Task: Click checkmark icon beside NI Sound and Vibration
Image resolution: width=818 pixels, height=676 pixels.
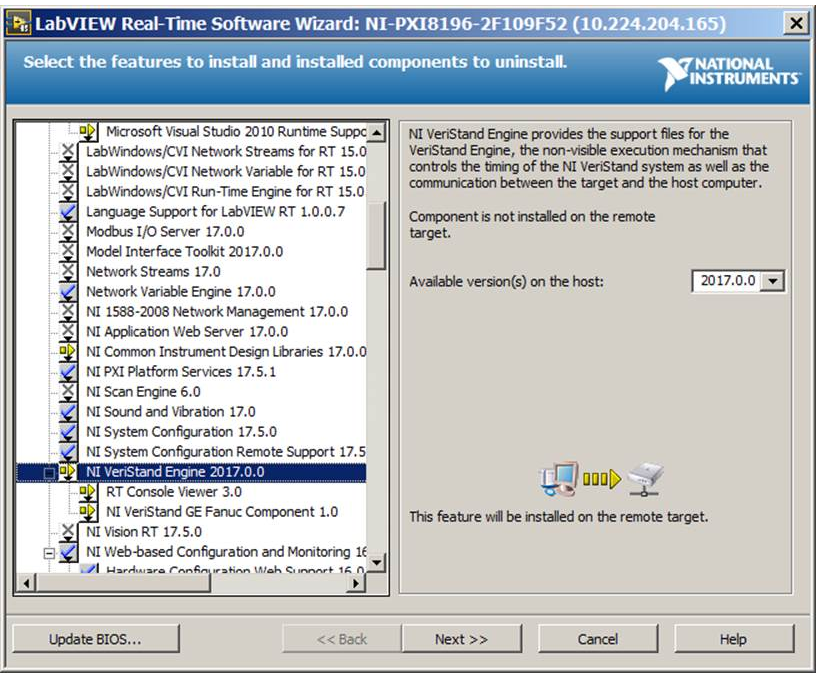Action: point(68,412)
